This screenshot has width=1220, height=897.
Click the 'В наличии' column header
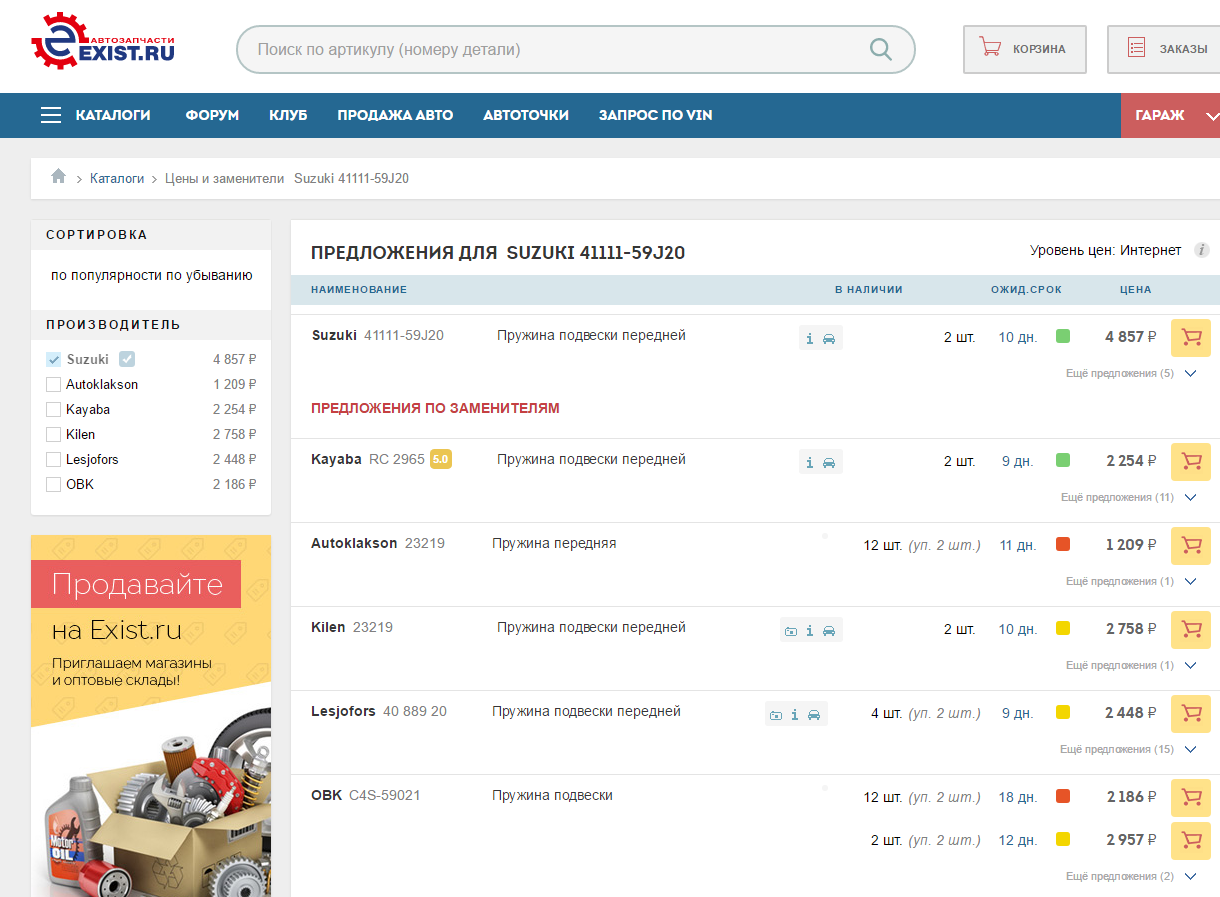click(x=869, y=290)
